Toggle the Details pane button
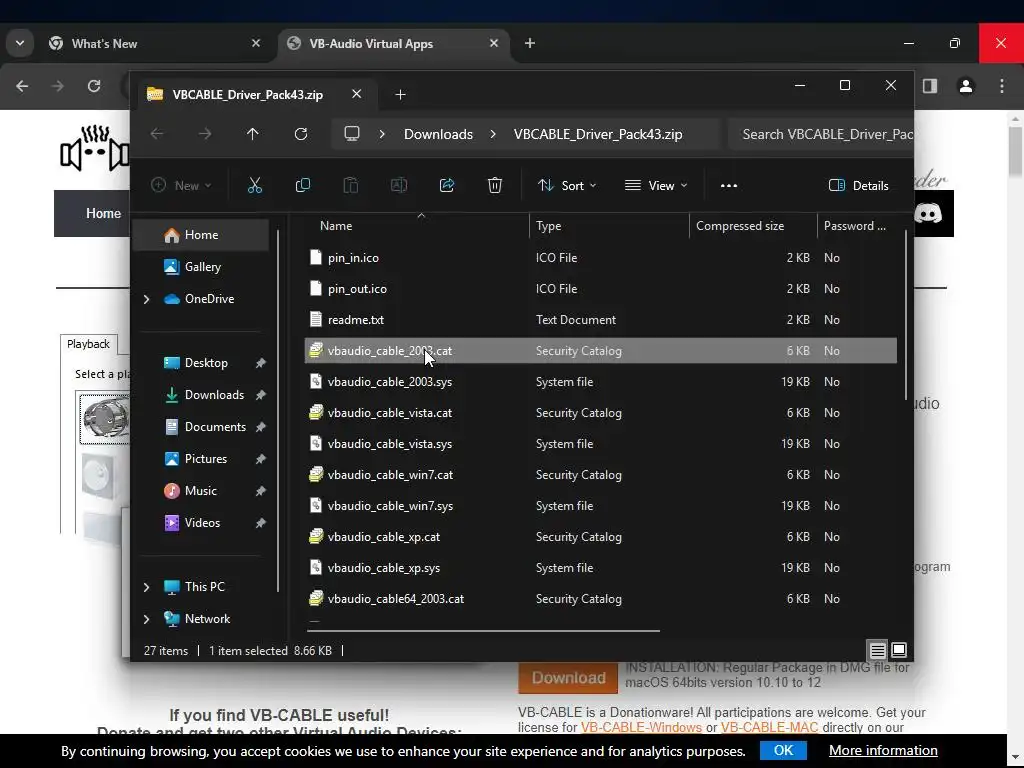The height and width of the screenshot is (768, 1024). (858, 185)
